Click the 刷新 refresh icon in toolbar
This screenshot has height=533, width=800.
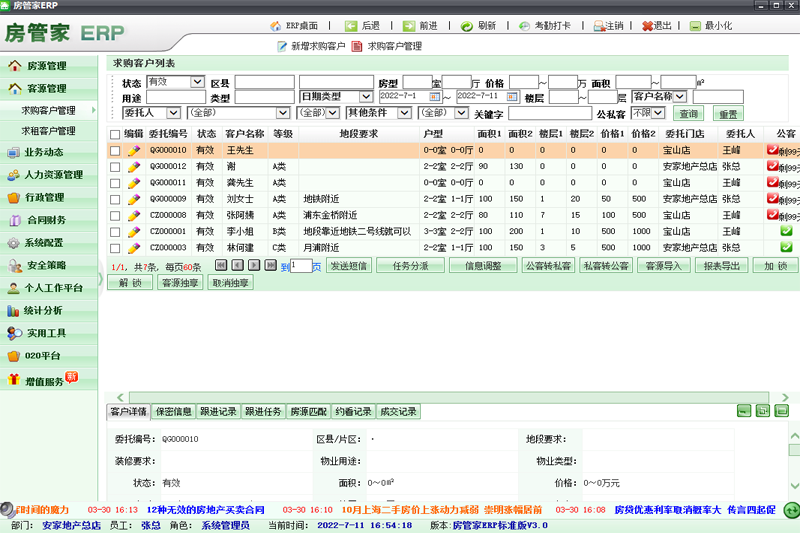[467, 26]
